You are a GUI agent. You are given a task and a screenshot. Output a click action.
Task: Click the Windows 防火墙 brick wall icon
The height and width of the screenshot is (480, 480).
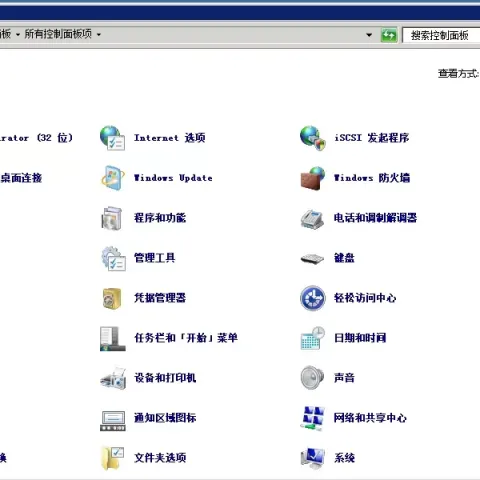click(313, 178)
